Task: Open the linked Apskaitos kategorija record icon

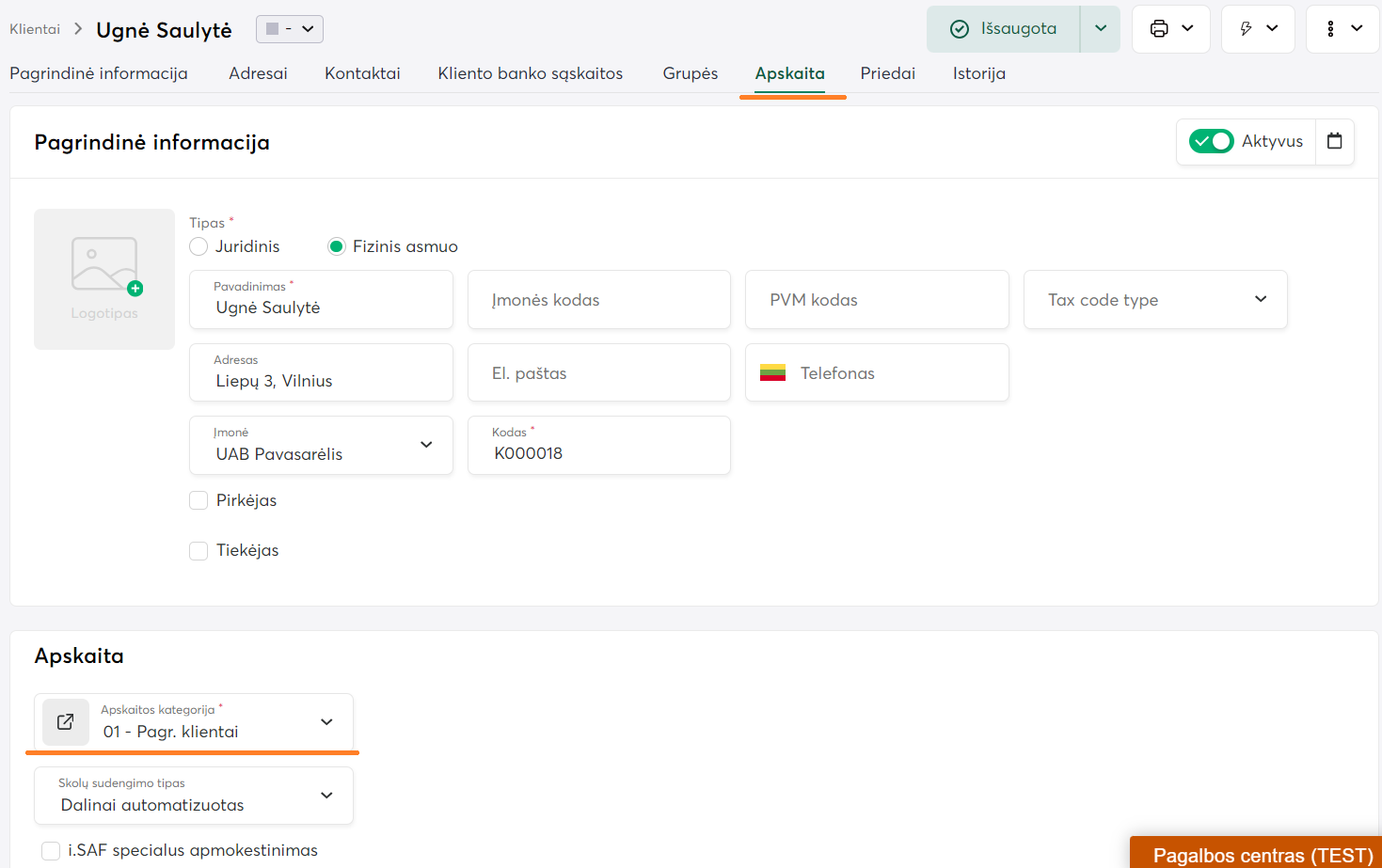Action: point(66,722)
